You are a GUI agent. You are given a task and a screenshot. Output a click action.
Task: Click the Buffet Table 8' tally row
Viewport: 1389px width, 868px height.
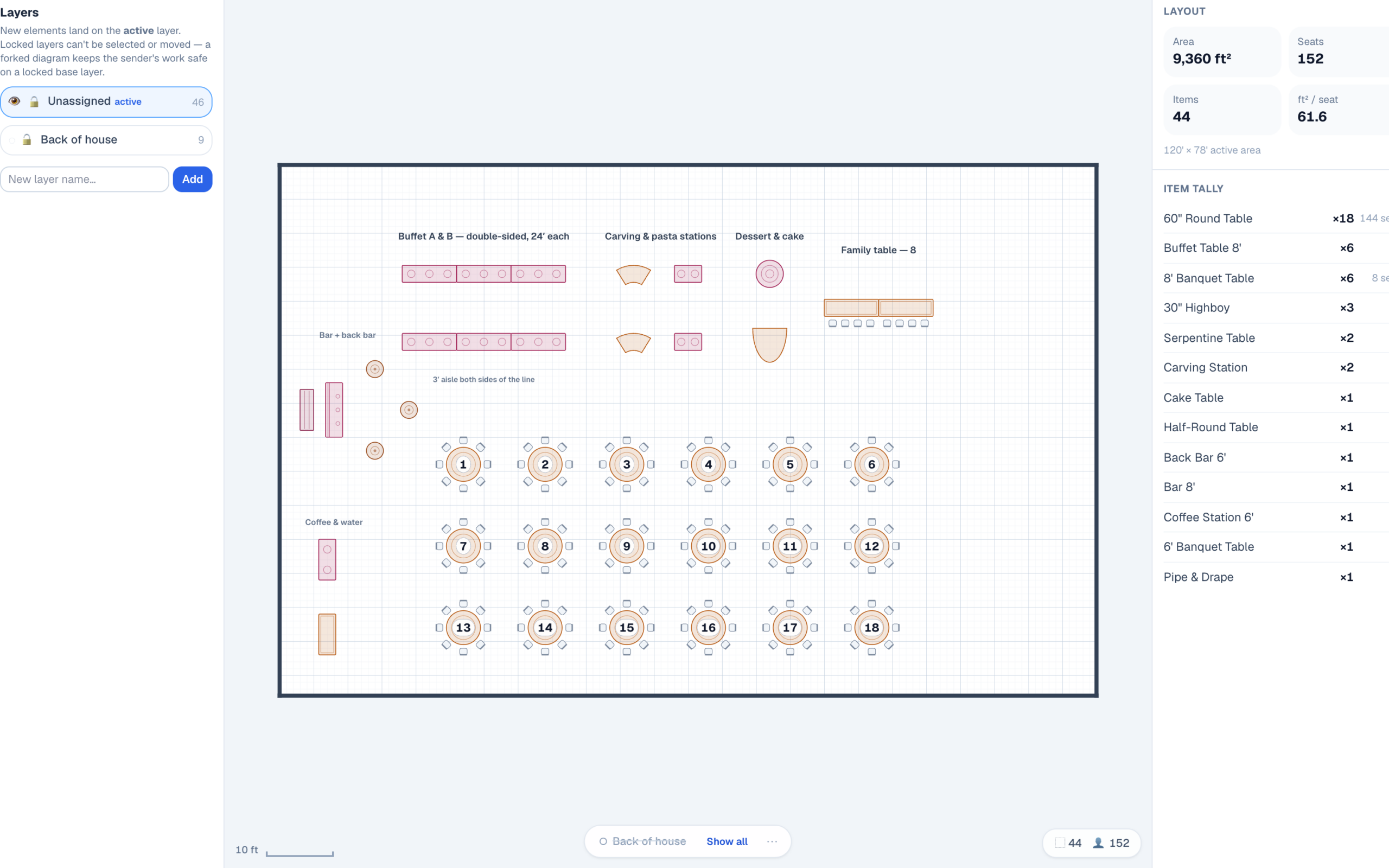1276,248
